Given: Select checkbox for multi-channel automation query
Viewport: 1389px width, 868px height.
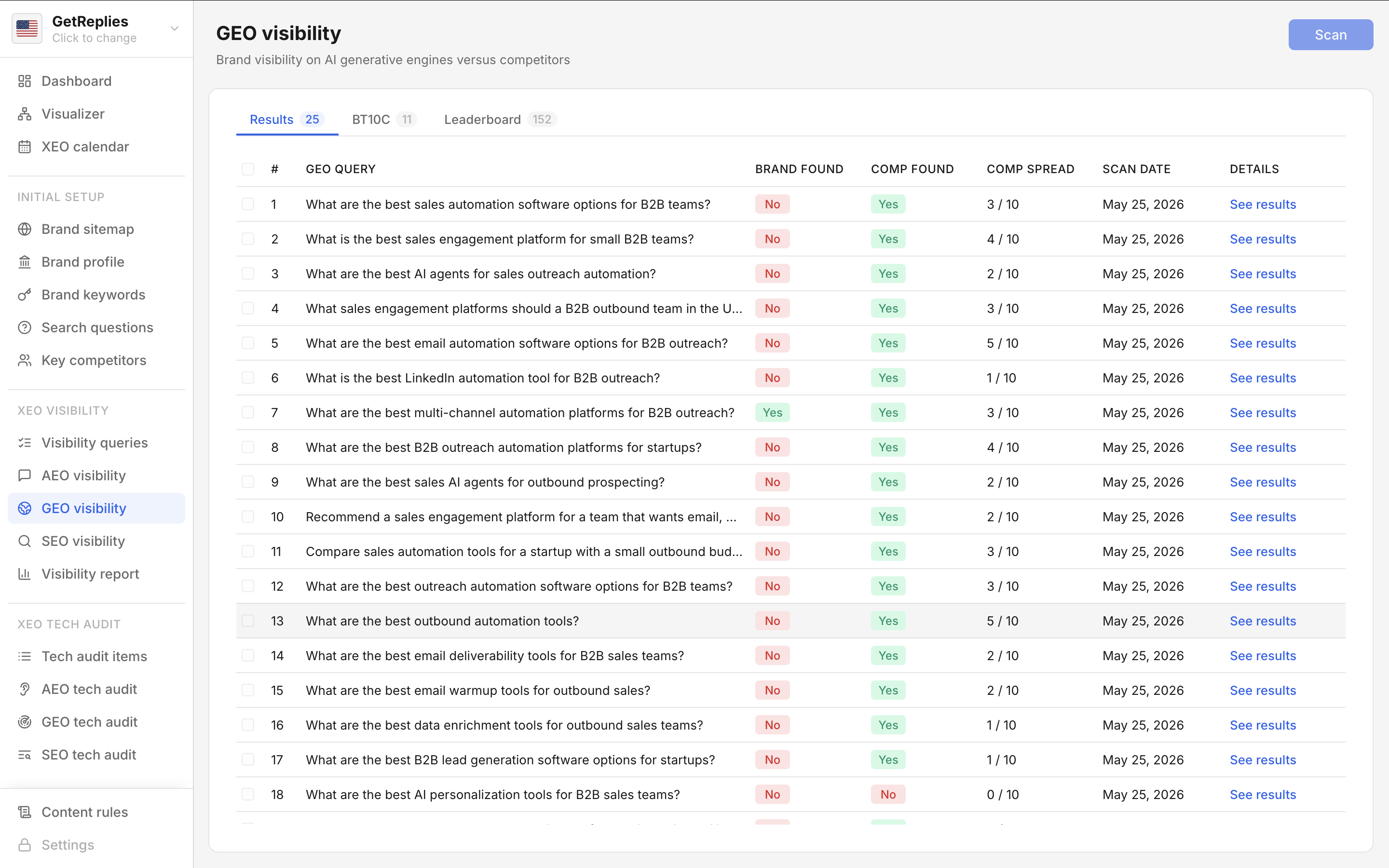Looking at the screenshot, I should click(x=248, y=412).
